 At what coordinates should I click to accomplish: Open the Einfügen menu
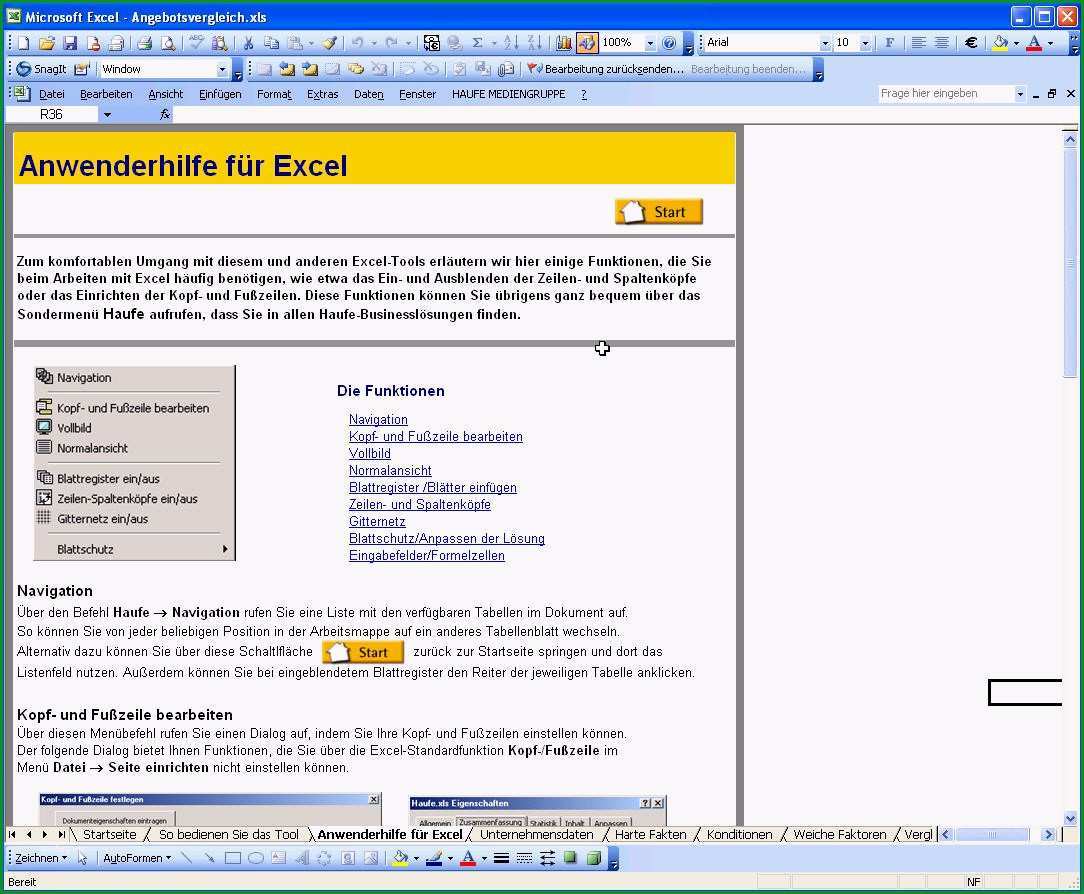point(220,94)
